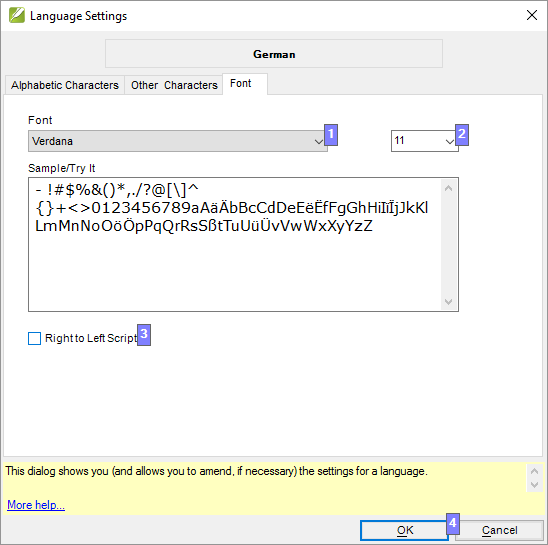
Task: Select the Font tab
Action: [x=245, y=84]
